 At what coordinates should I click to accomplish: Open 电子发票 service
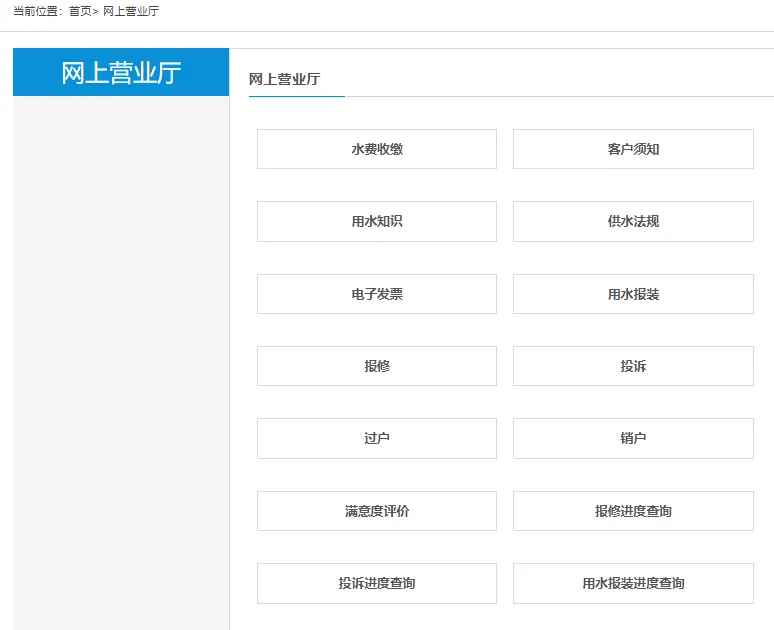[x=377, y=294]
